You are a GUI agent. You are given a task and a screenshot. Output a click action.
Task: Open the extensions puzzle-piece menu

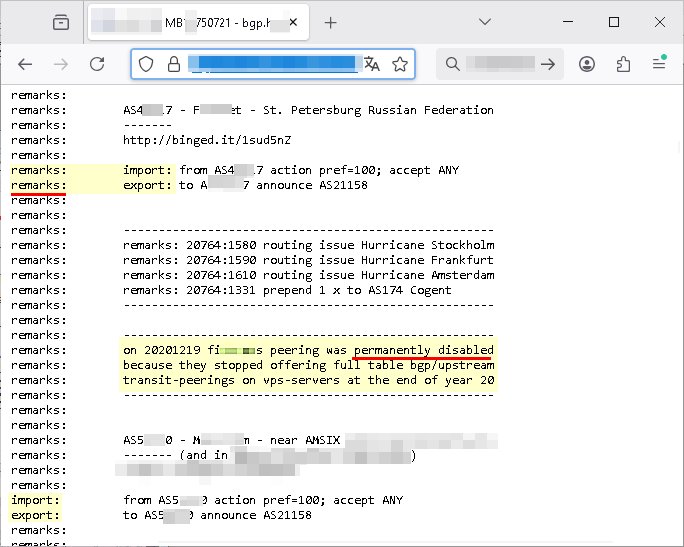tap(624, 64)
